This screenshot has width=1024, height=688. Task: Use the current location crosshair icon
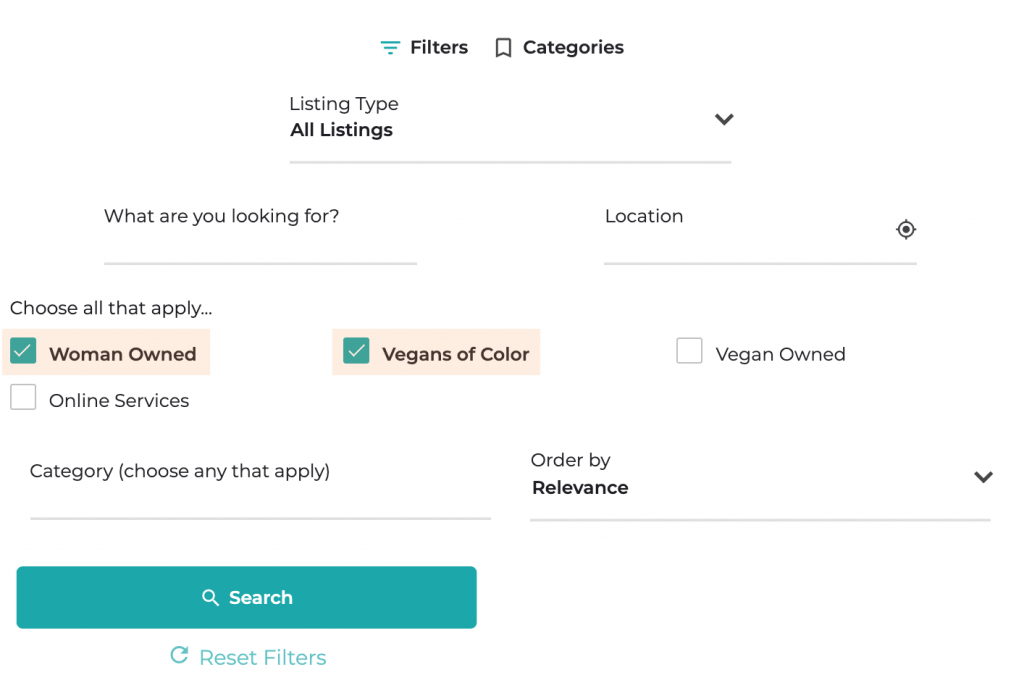pos(905,229)
